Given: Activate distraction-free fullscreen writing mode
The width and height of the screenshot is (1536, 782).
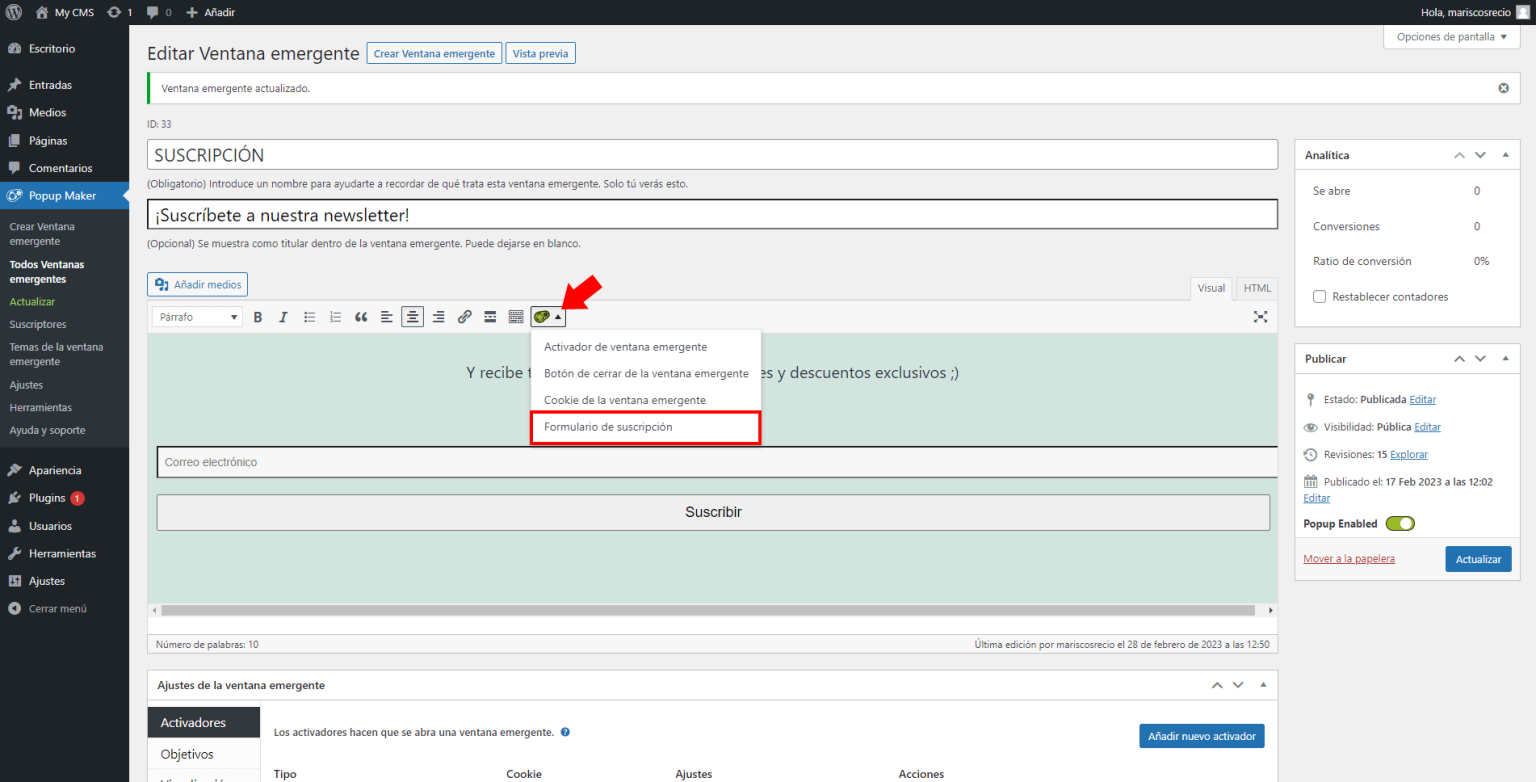Looking at the screenshot, I should click(x=1260, y=316).
